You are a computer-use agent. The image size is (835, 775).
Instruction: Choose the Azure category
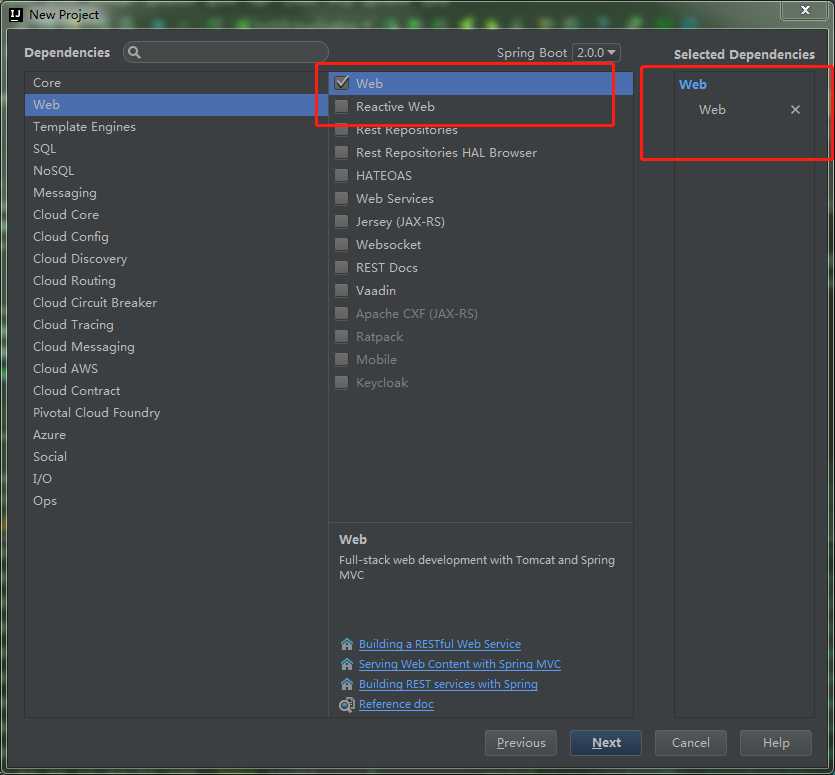[x=176, y=435]
